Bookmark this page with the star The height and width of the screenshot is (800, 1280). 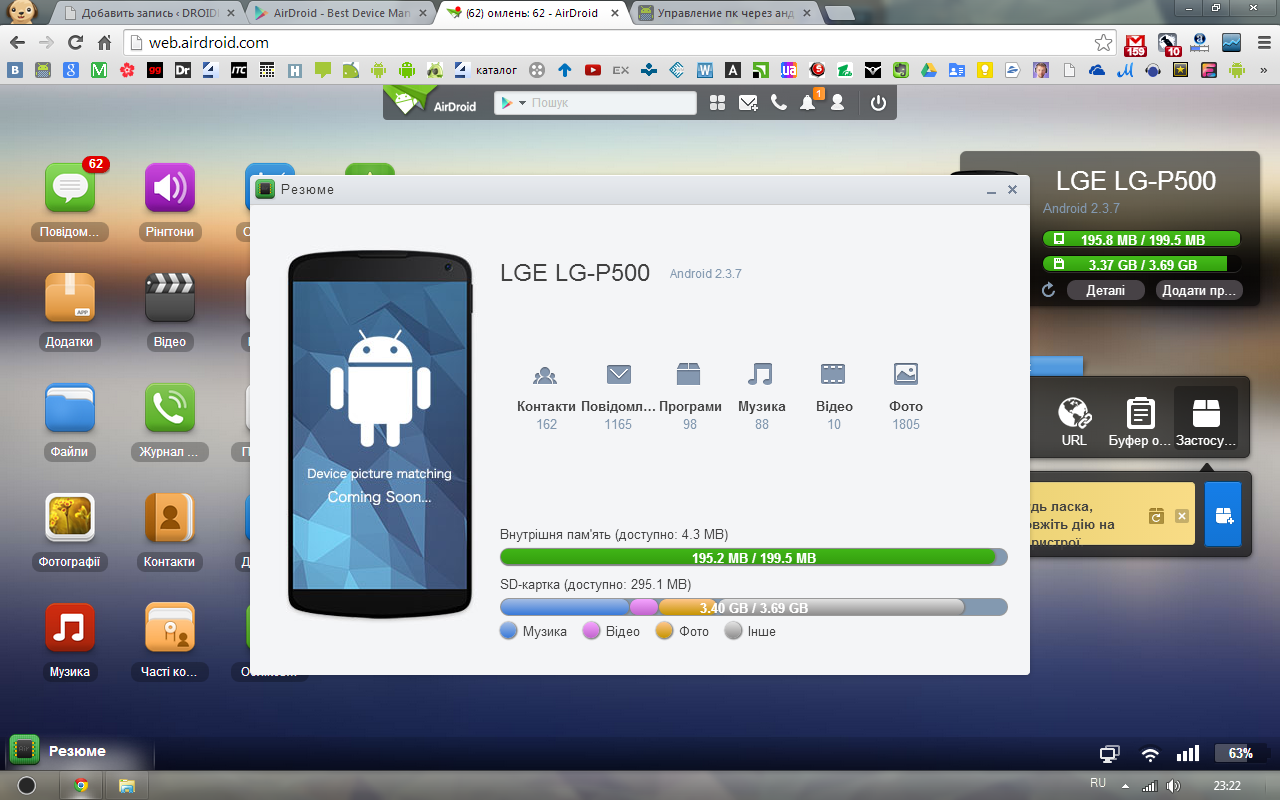[x=1103, y=43]
